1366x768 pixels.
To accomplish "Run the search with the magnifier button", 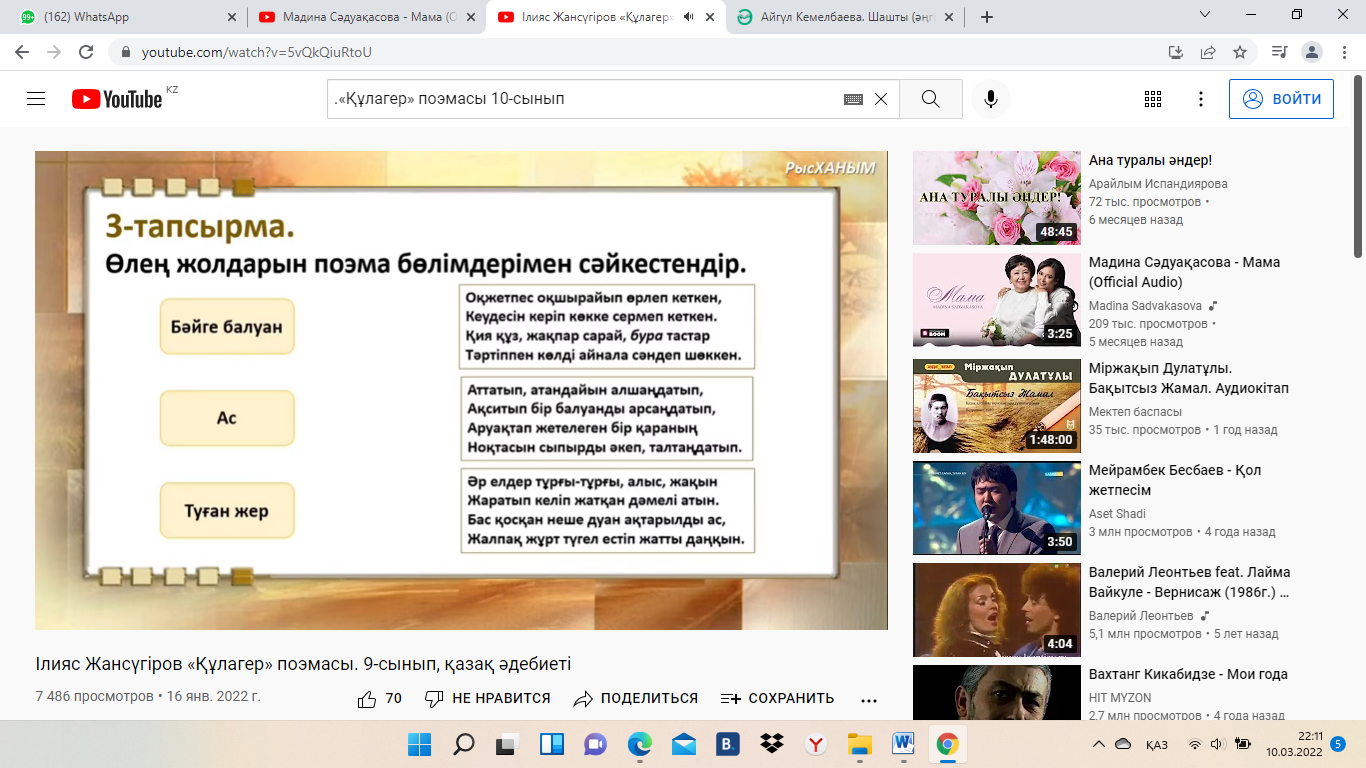I will pyautogui.click(x=930, y=99).
